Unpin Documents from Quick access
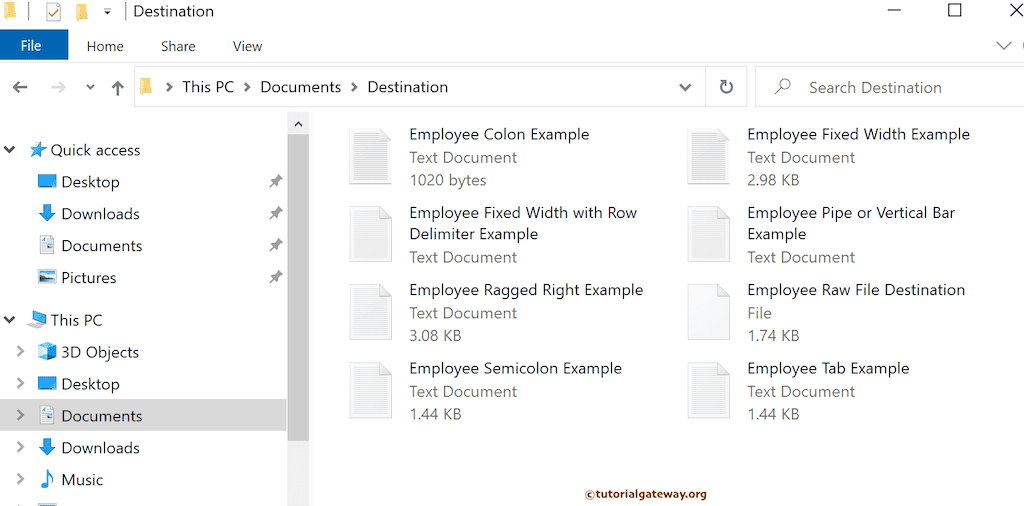This screenshot has width=1024, height=506. tap(276, 245)
